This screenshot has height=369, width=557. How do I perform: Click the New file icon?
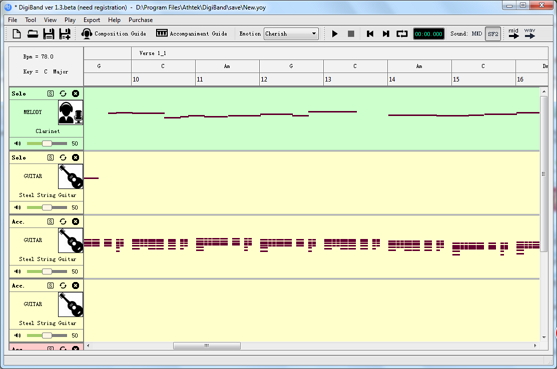tap(17, 34)
